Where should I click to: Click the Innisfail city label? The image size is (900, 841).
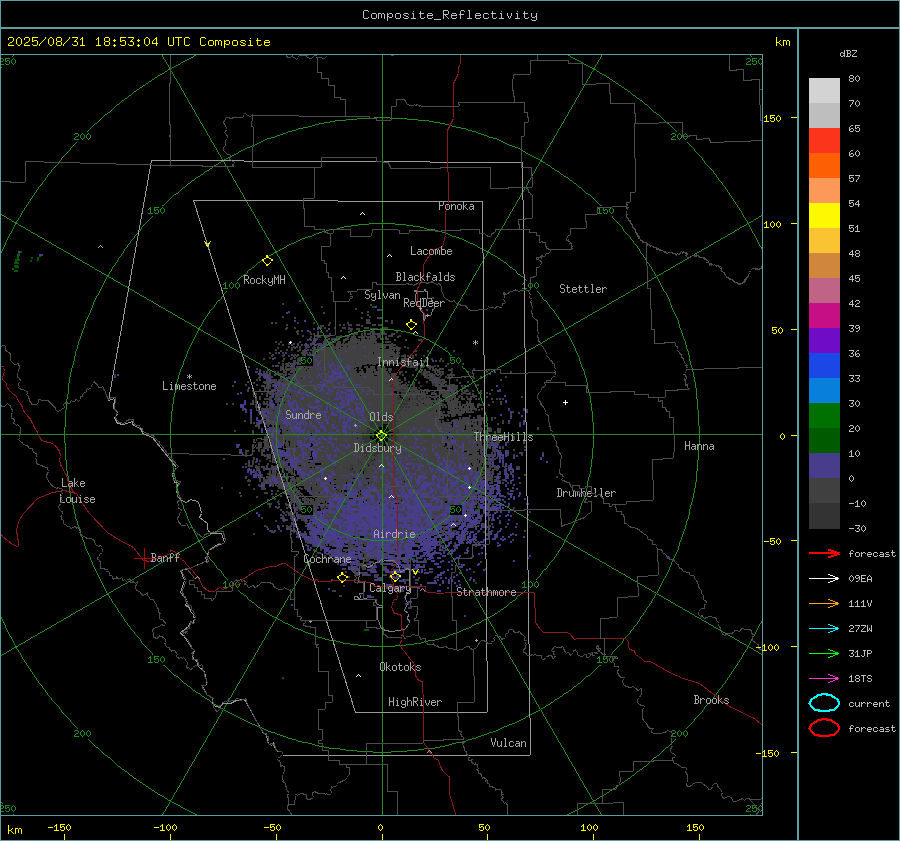tap(403, 362)
